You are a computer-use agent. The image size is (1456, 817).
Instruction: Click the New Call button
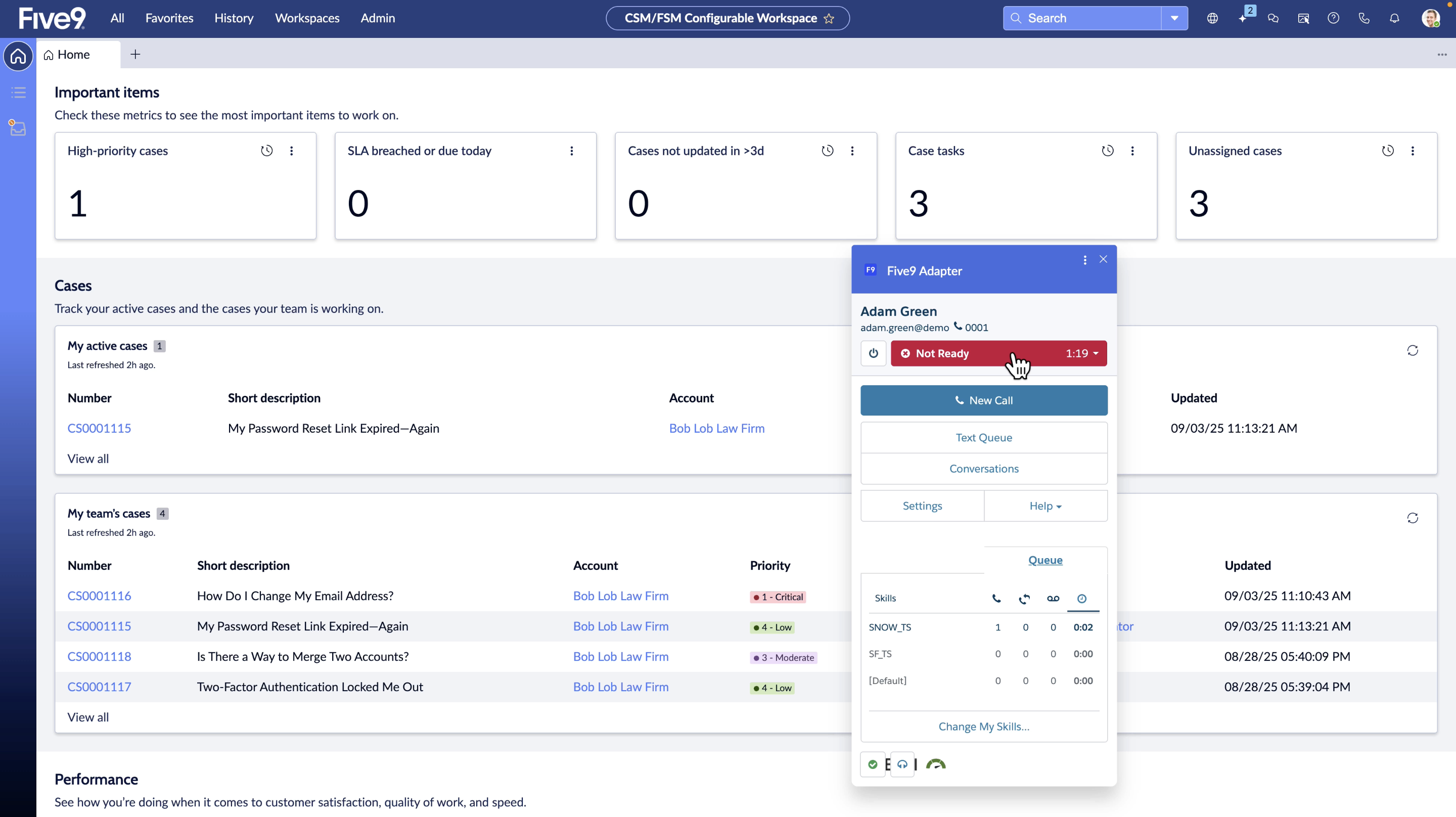coord(983,400)
